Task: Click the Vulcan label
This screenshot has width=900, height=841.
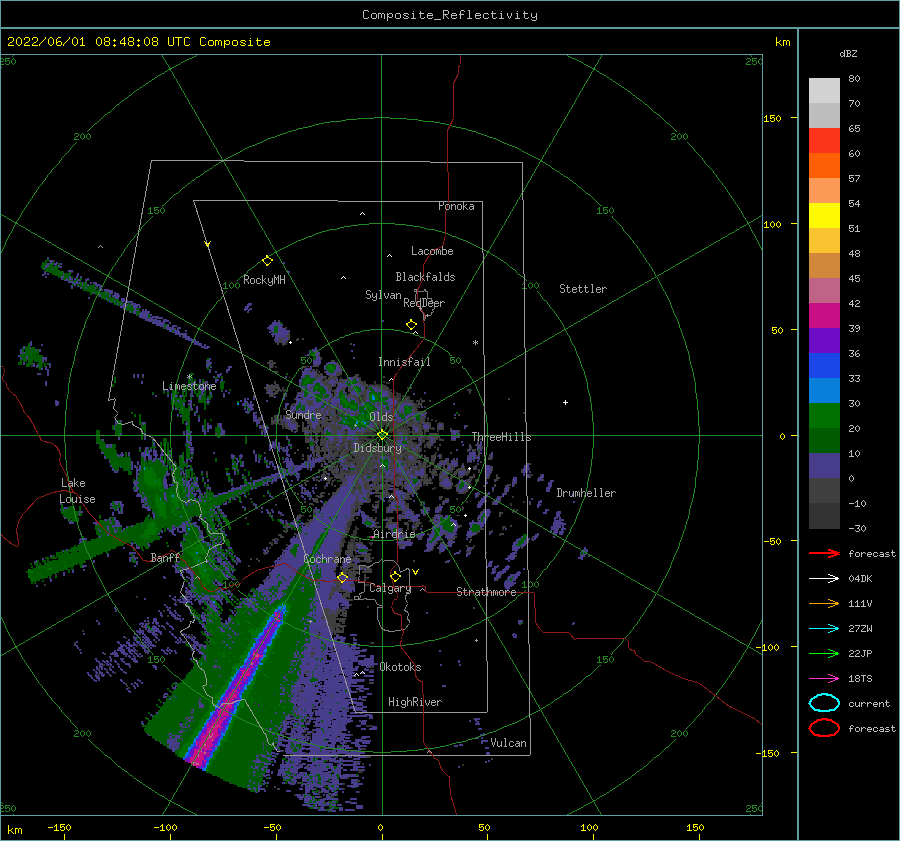Action: 509,743
